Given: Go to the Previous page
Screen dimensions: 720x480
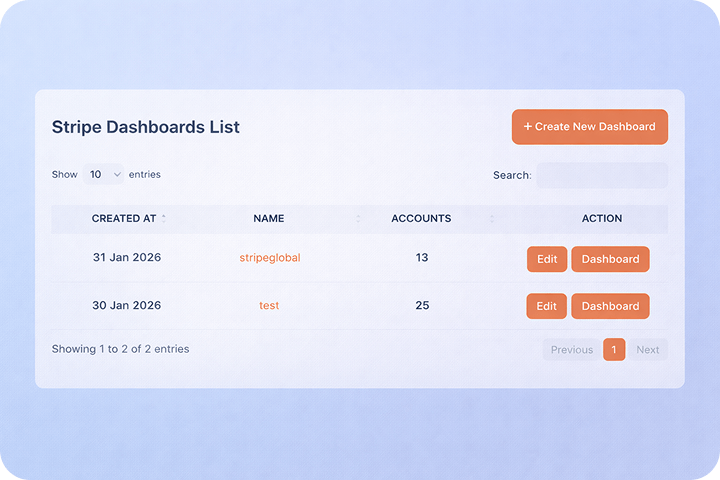Looking at the screenshot, I should point(572,350).
